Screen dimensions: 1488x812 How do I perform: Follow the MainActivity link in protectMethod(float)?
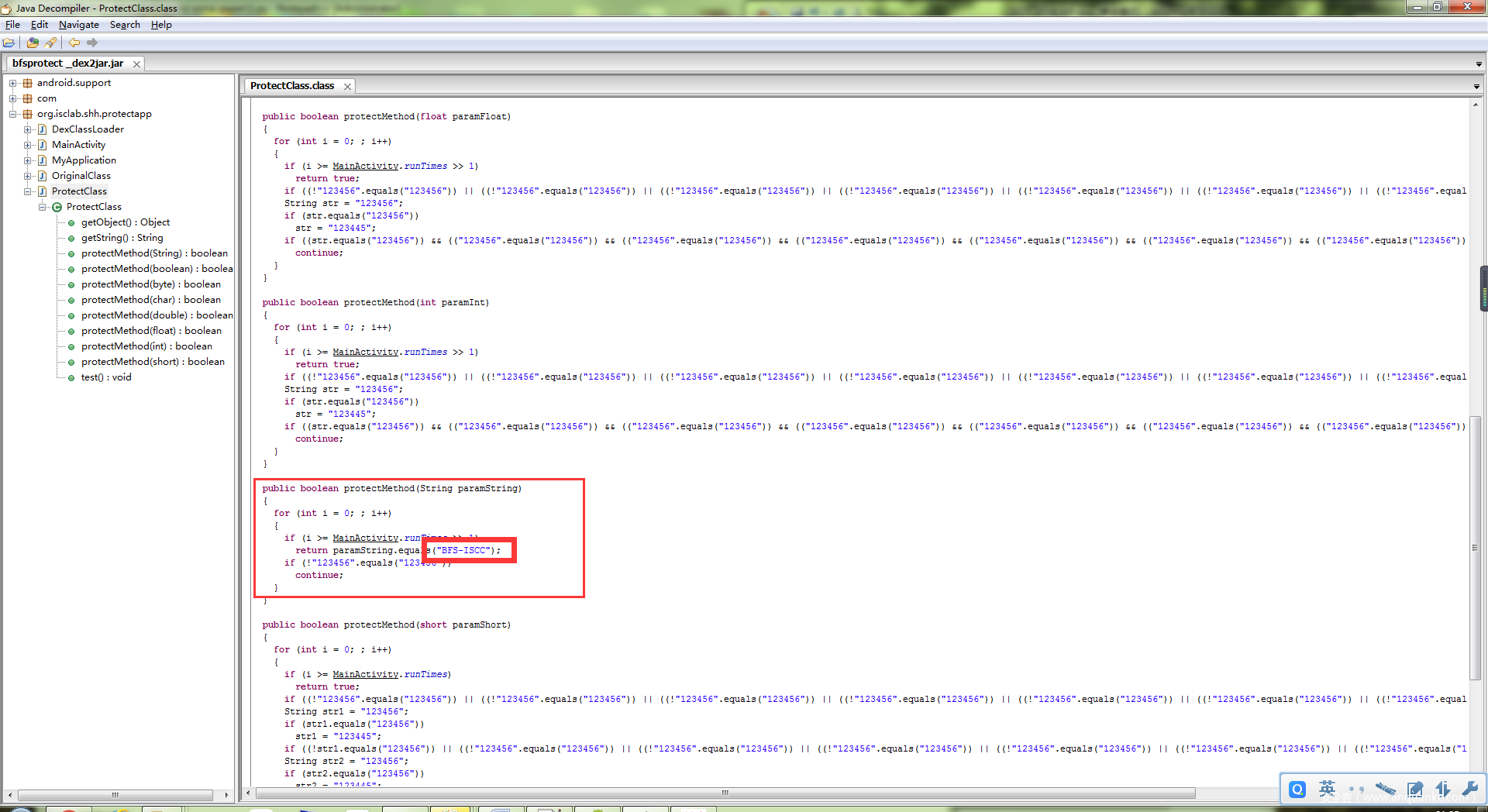[x=365, y=166]
